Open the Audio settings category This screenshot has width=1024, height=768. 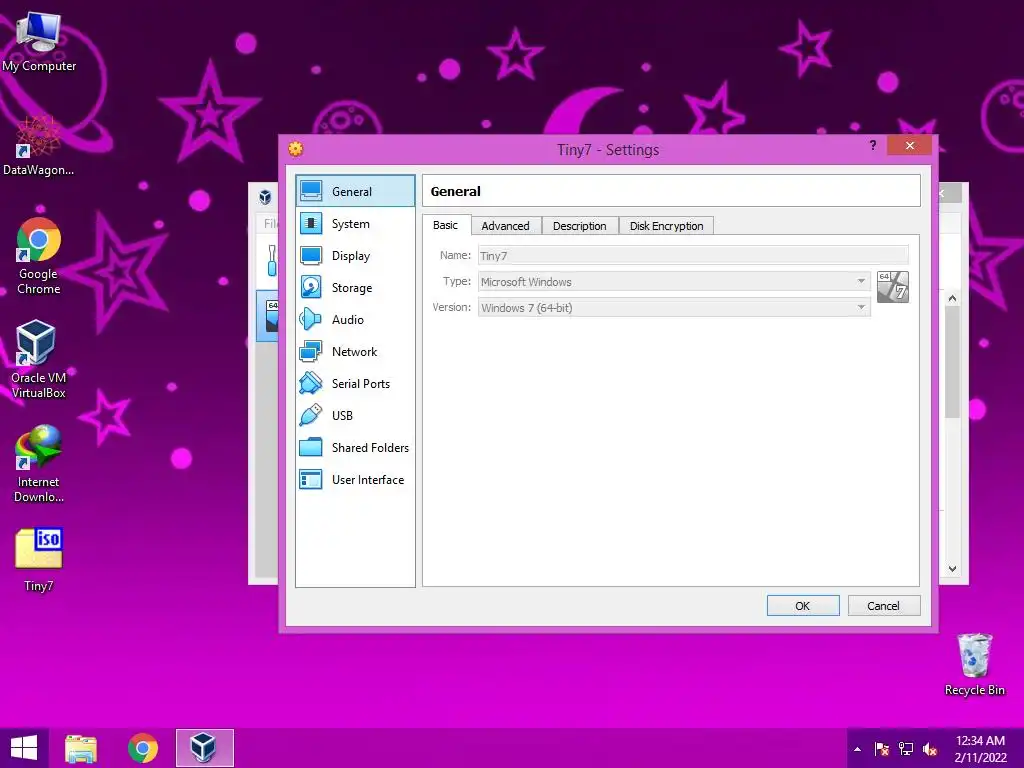355,319
